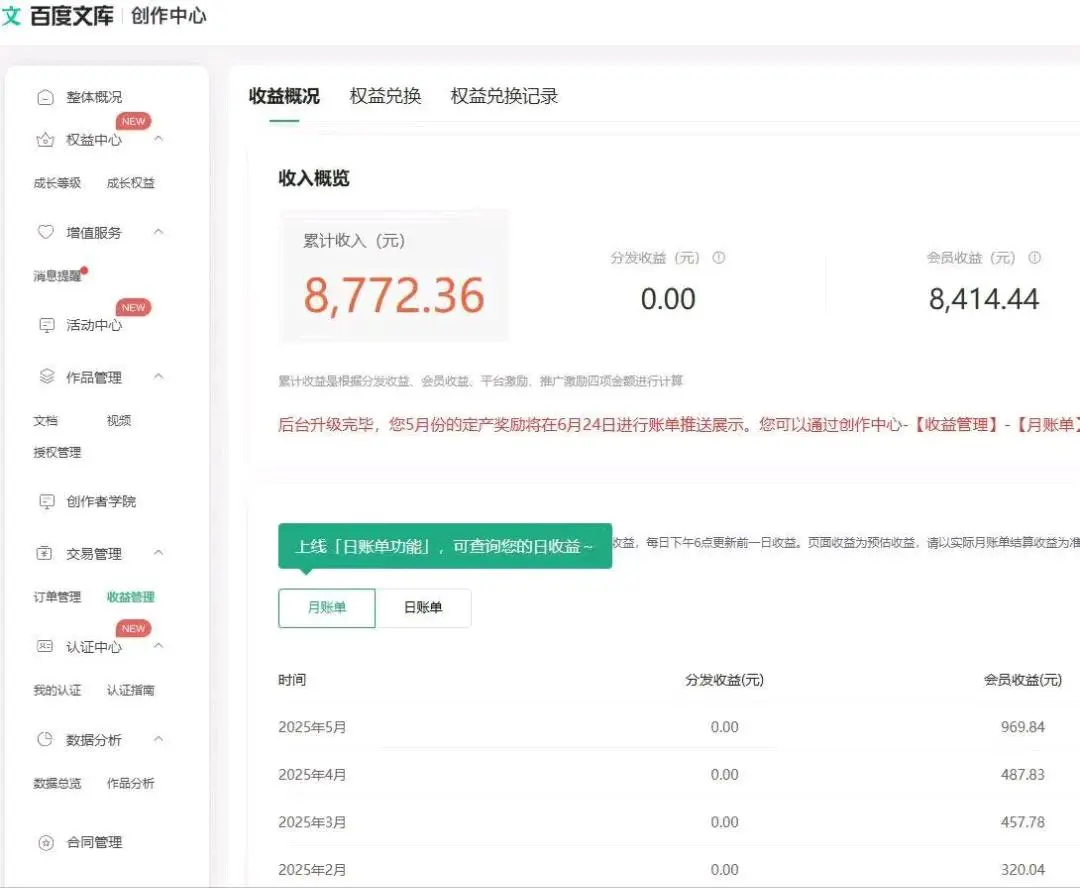This screenshot has width=1080, height=888.
Task: Open 收益管理 link
Action: (131, 597)
